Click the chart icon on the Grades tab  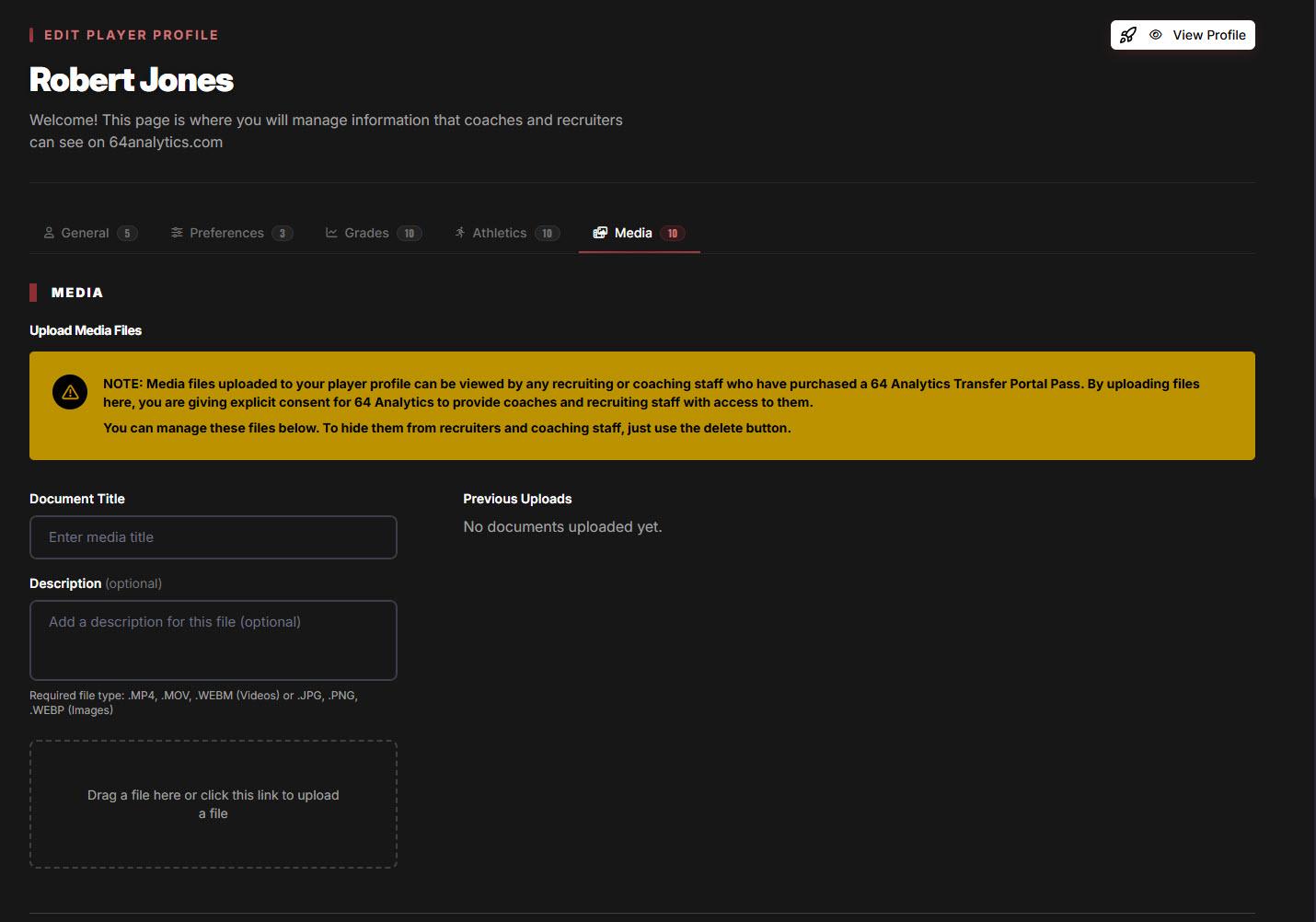pos(330,232)
